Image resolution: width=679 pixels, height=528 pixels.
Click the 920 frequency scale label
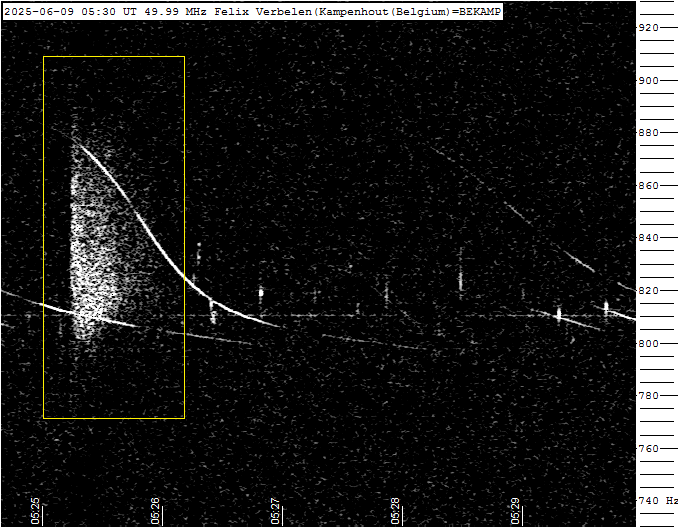649,28
